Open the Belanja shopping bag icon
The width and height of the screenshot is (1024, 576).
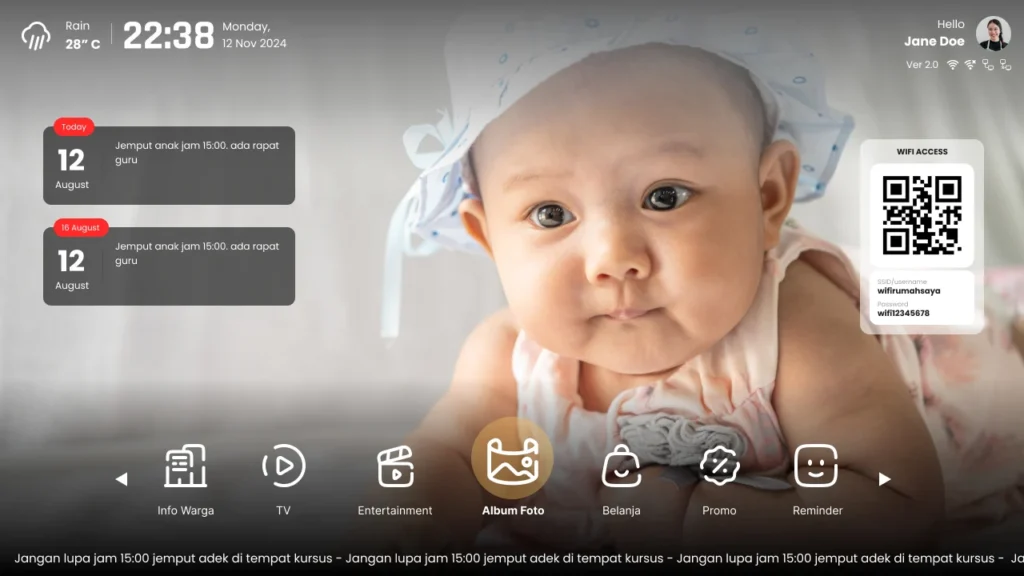coord(621,466)
